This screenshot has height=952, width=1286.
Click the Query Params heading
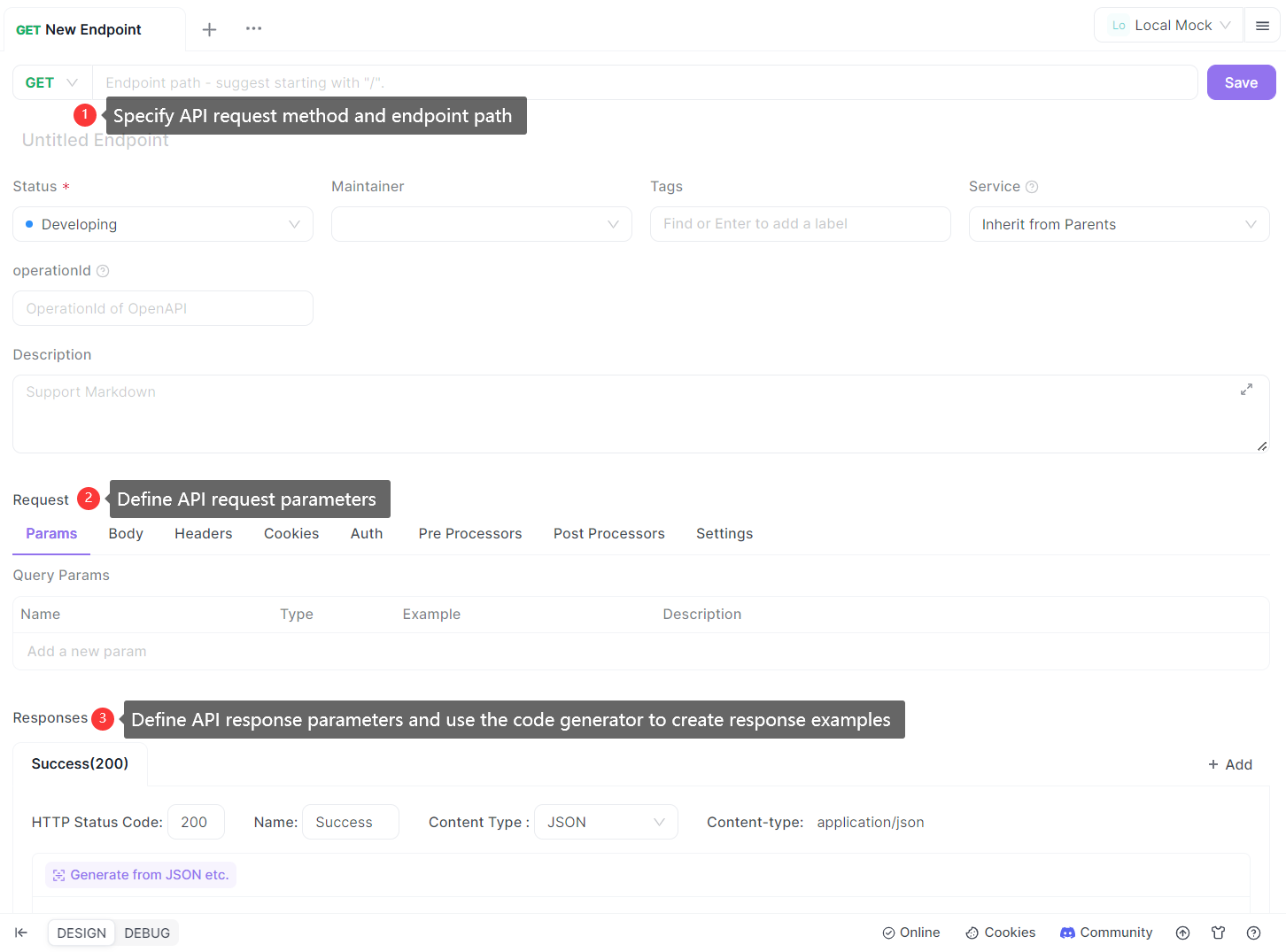[x=61, y=576]
